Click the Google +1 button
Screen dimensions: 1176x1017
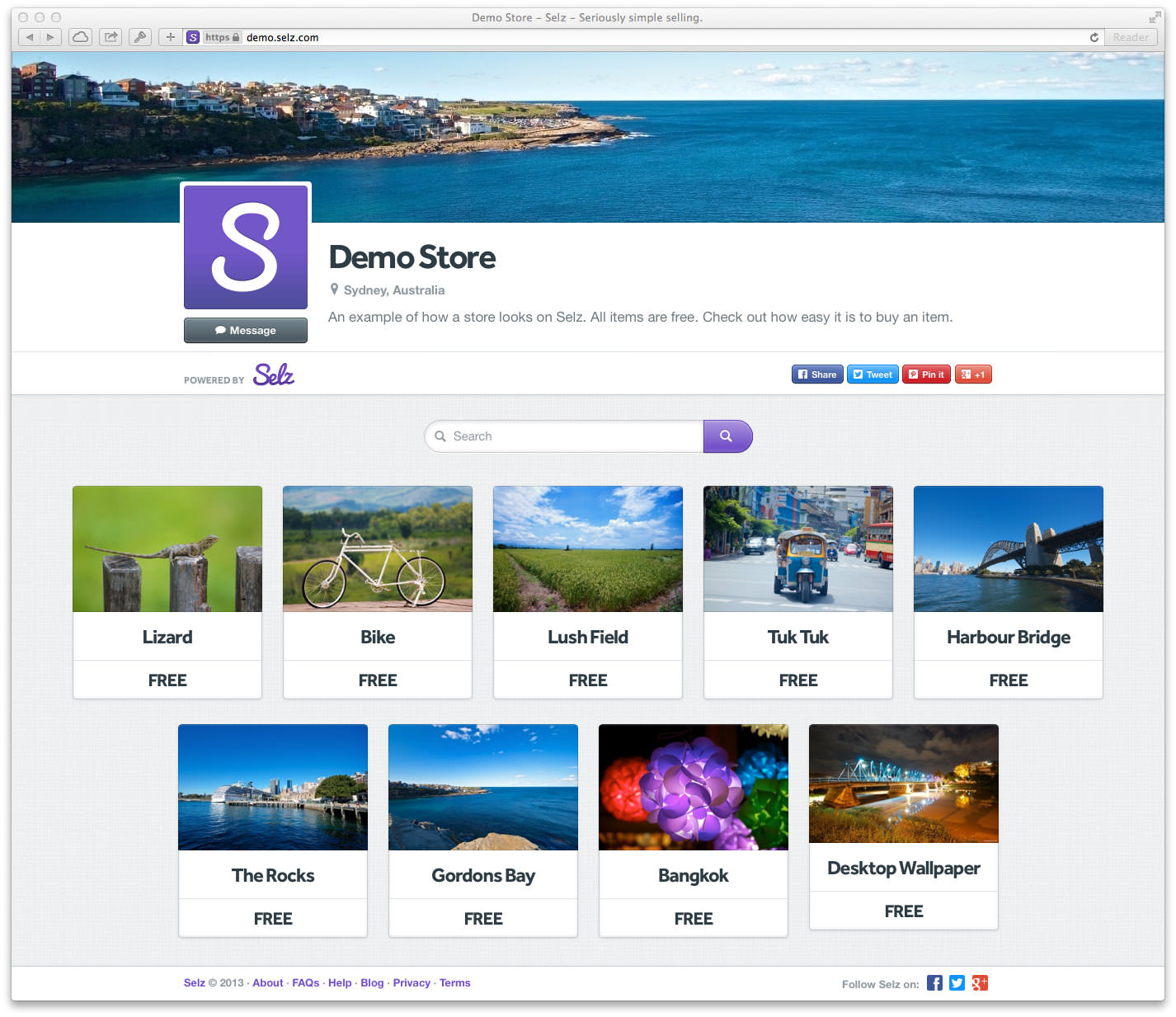click(973, 374)
